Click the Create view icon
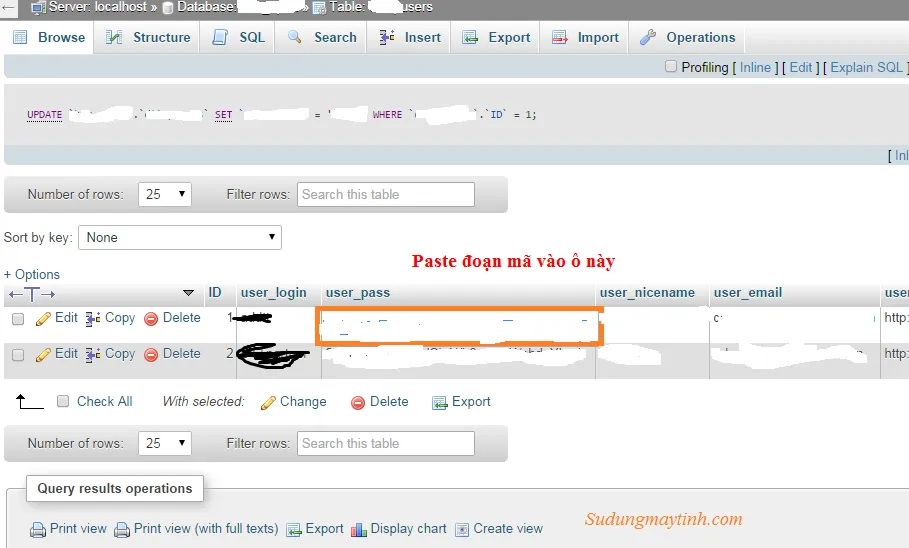 (x=462, y=530)
